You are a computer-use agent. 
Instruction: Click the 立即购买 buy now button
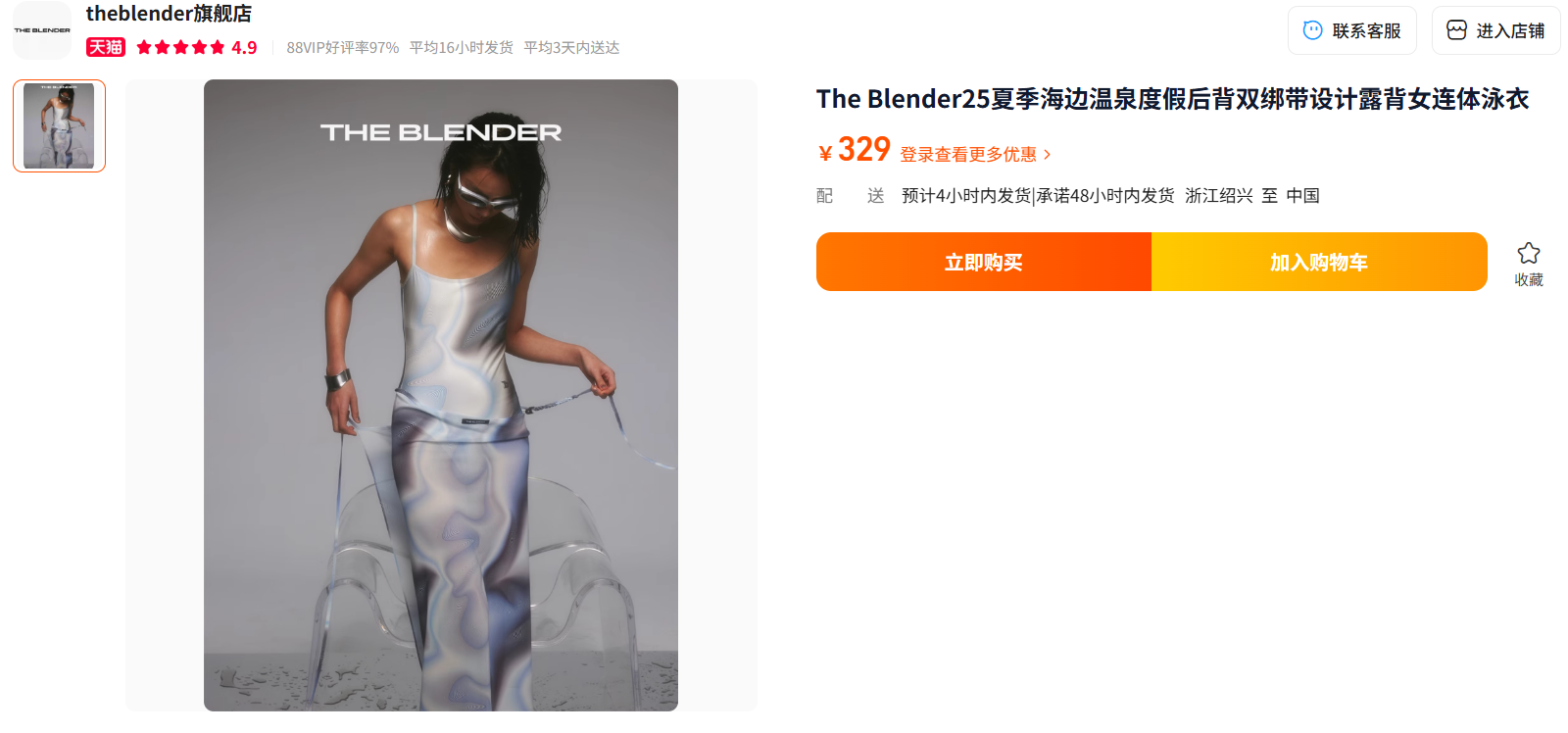[x=984, y=262]
